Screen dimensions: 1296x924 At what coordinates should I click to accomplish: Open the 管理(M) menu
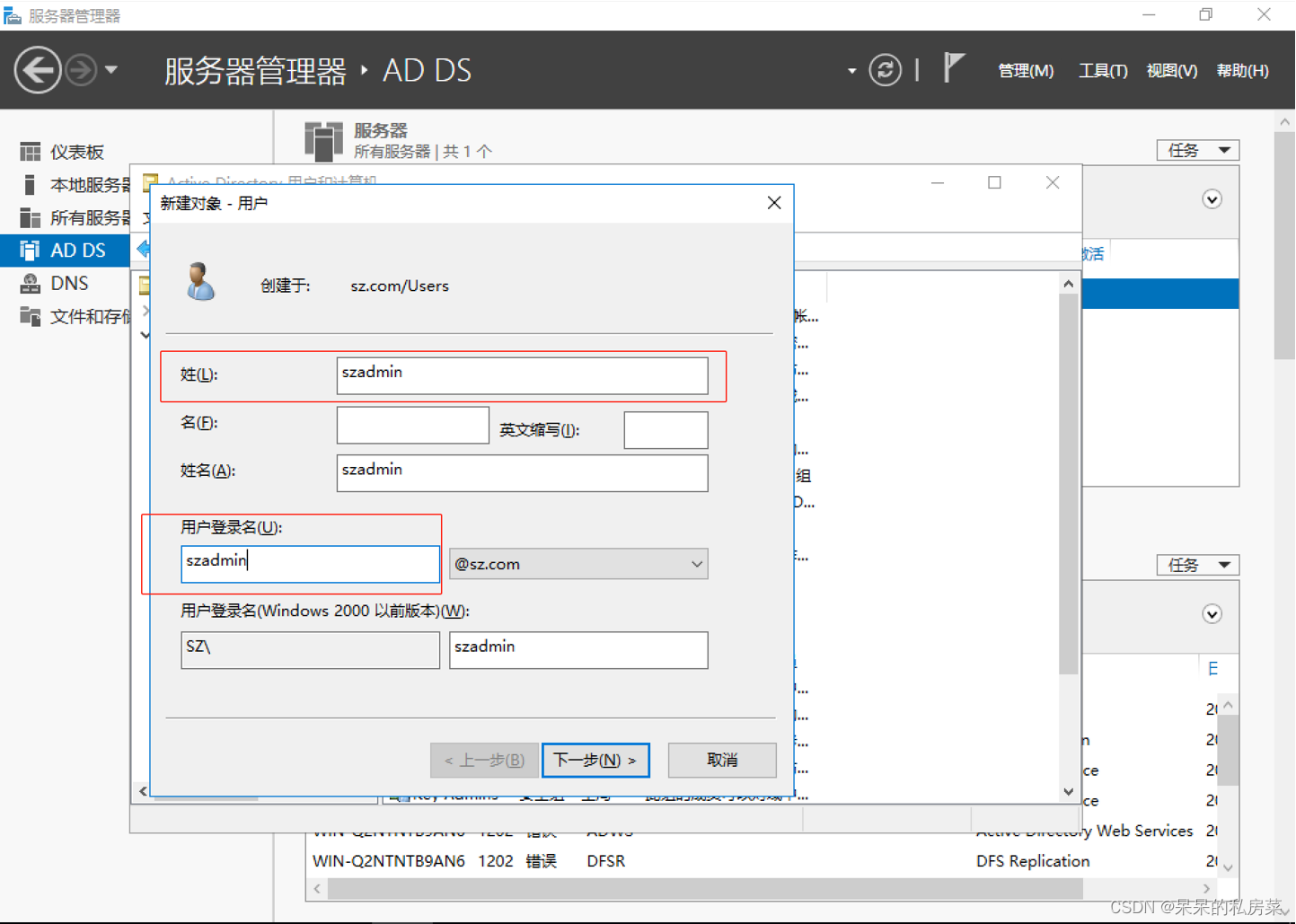tap(1026, 71)
